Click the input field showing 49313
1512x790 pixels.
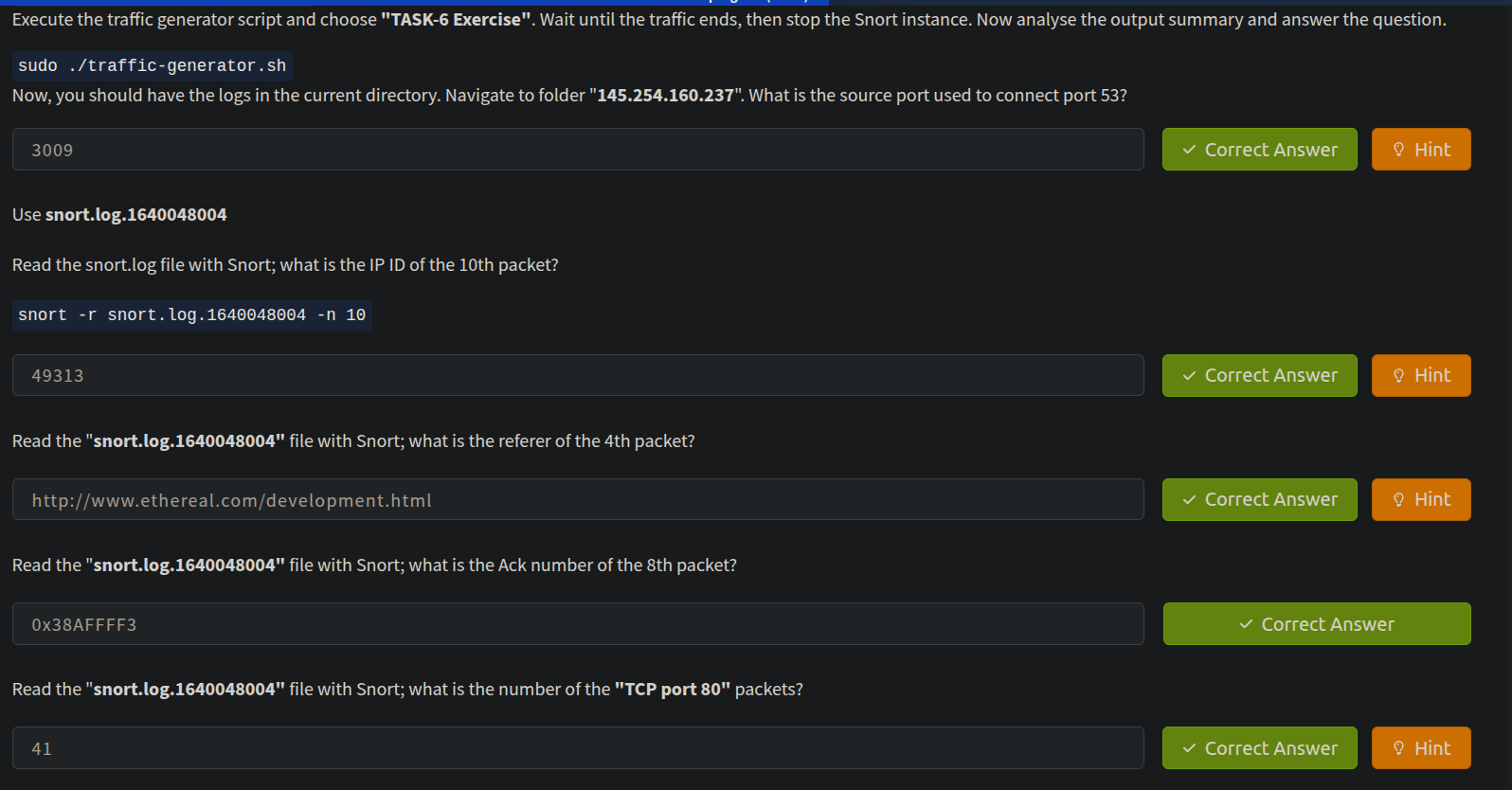tap(578, 376)
